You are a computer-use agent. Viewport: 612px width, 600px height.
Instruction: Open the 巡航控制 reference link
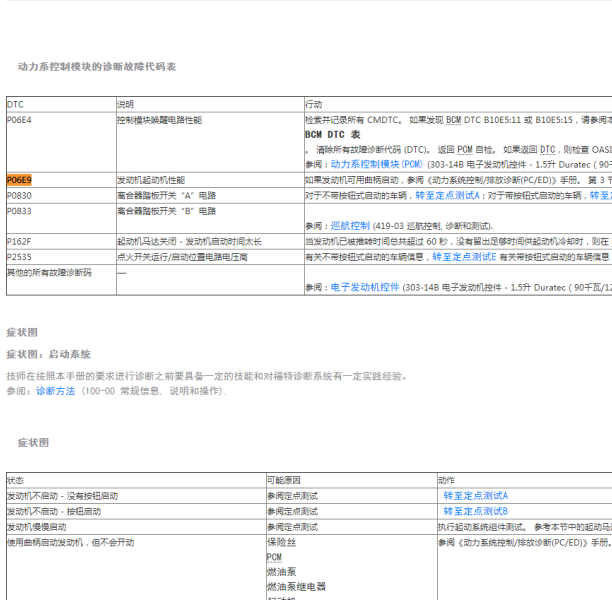(350, 226)
